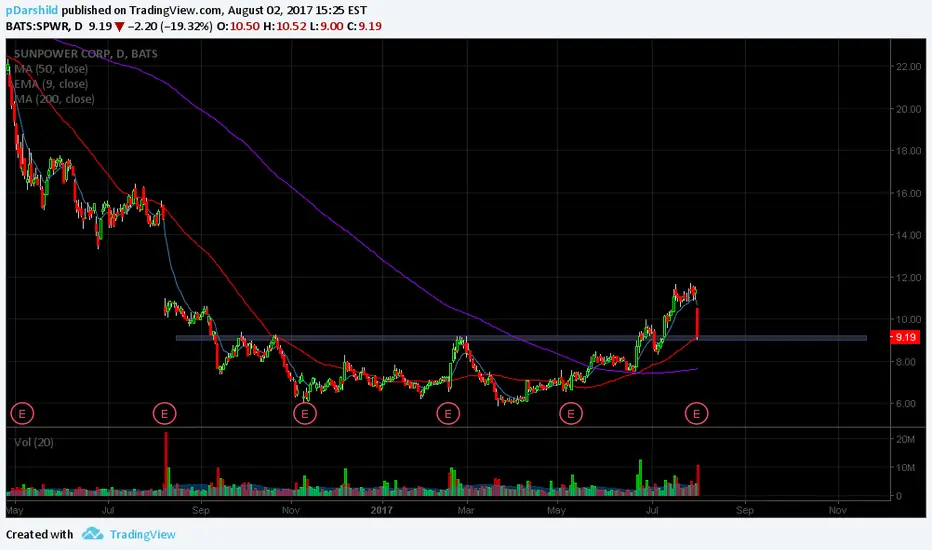Click the 12.00 price axis label
Viewport: 932px width, 550px height.
pos(909,278)
